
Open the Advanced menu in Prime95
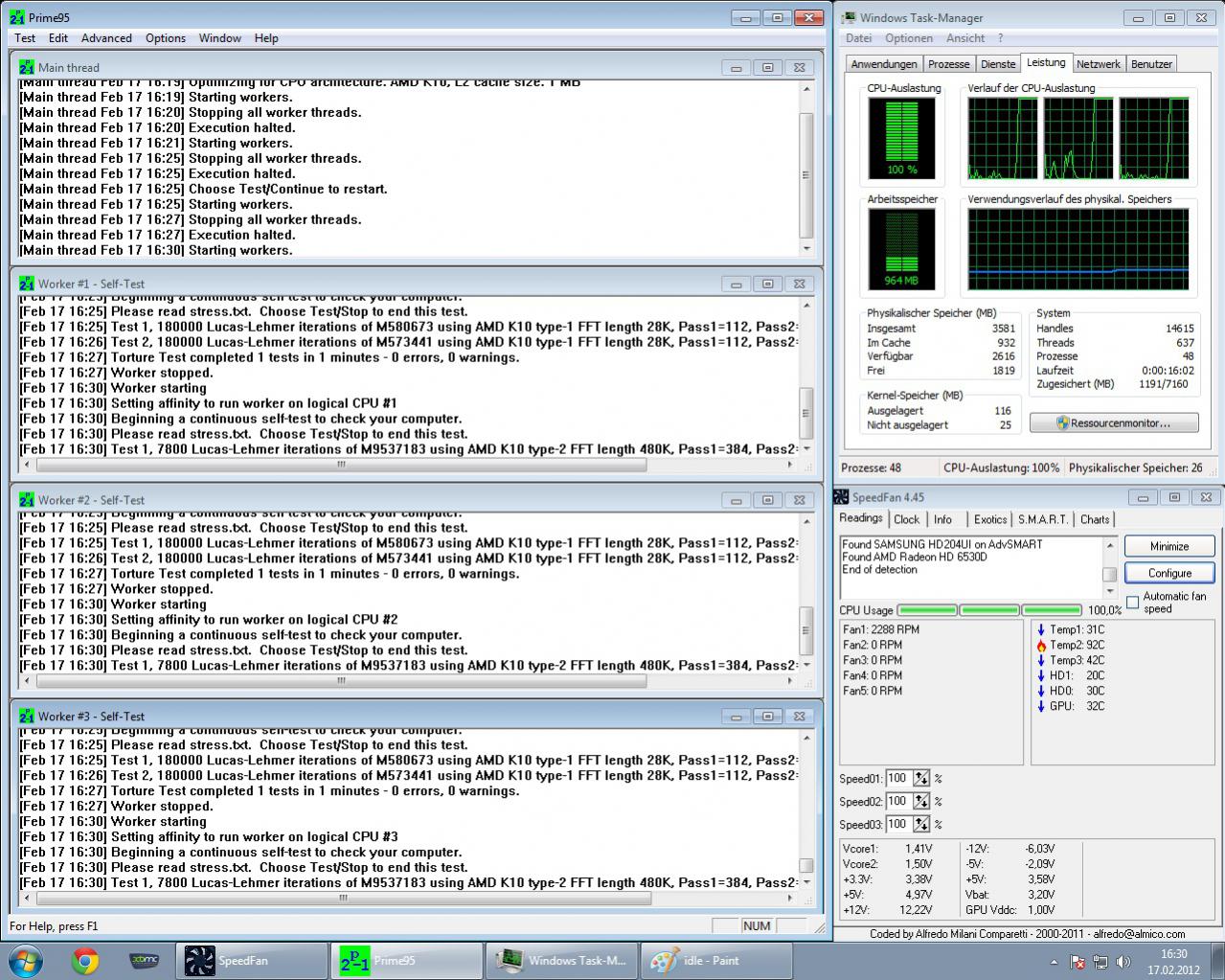click(x=106, y=38)
